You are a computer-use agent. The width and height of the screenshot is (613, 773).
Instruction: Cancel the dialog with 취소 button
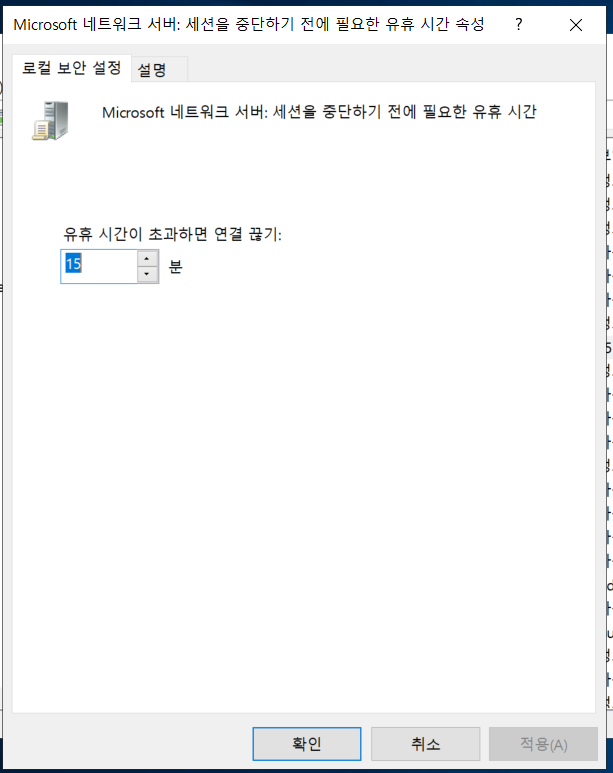425,743
